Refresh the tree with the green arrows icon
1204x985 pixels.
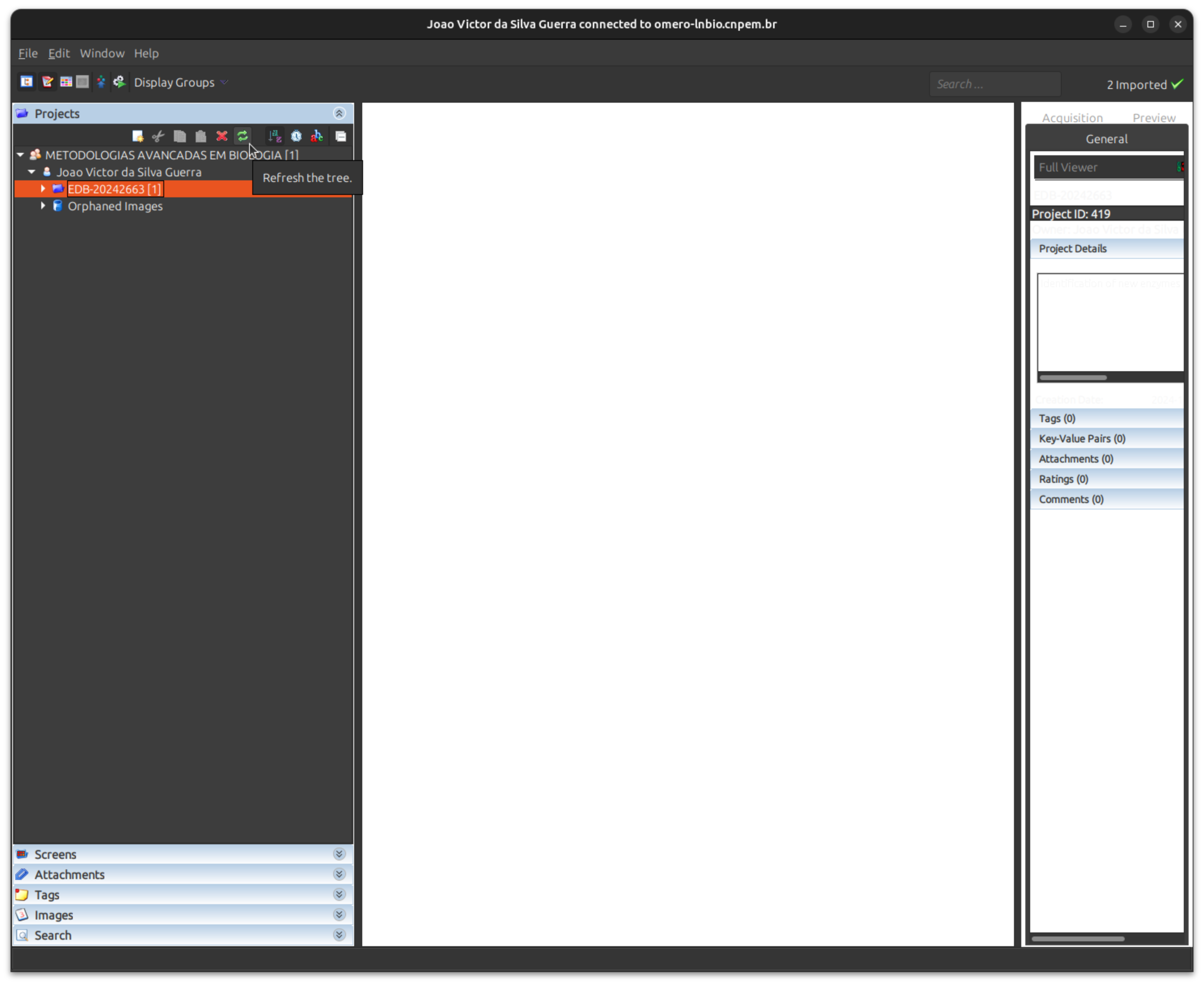[x=243, y=136]
